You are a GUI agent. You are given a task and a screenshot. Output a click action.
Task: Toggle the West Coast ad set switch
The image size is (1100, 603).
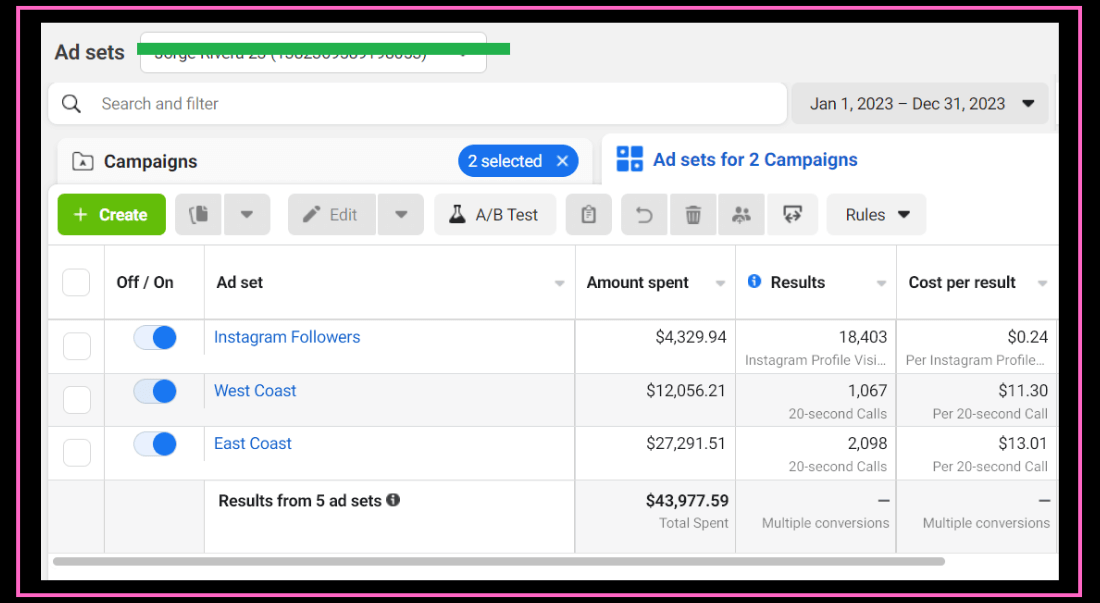click(155, 391)
